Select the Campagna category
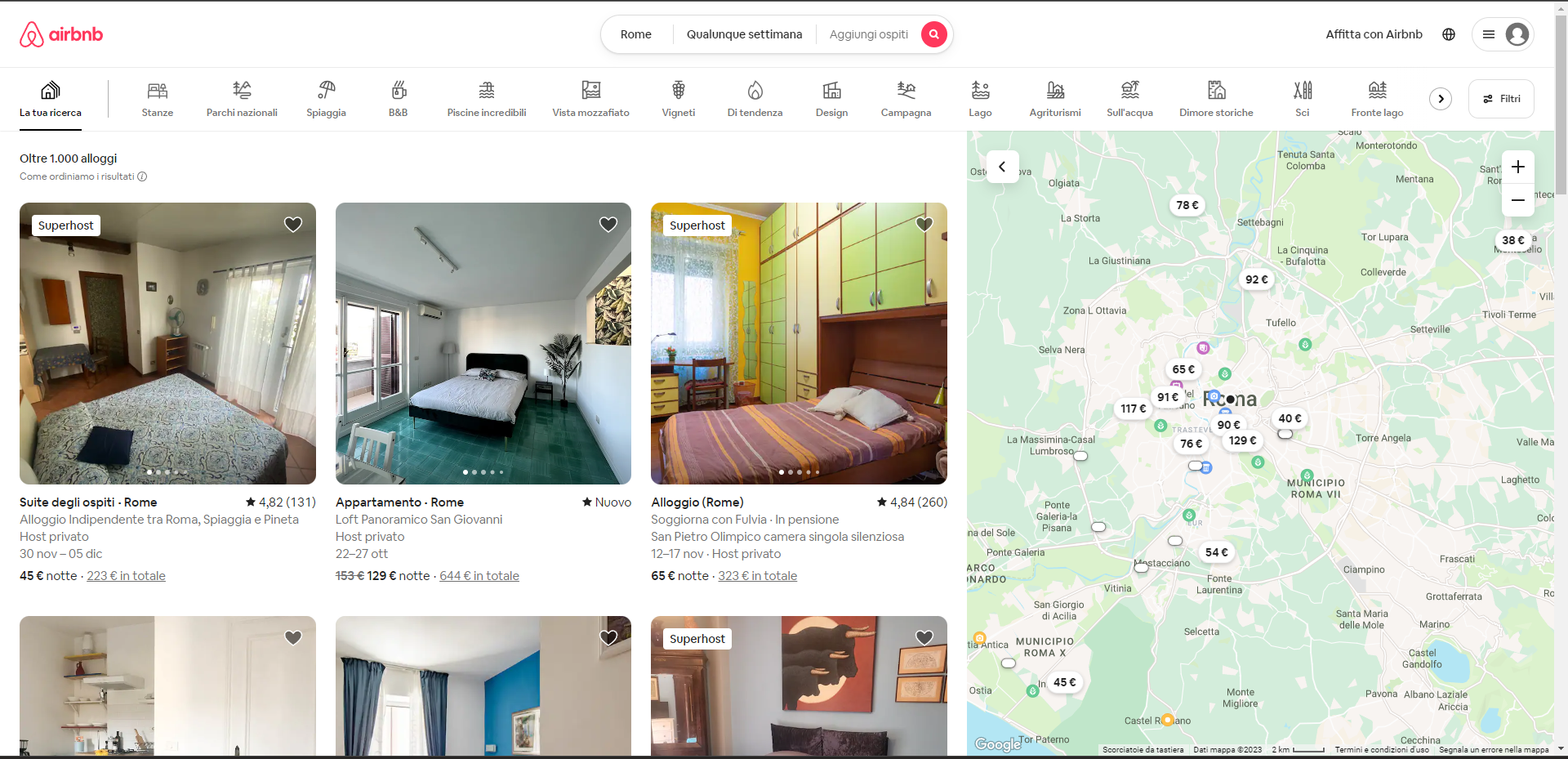The height and width of the screenshot is (759, 1568). pos(906,100)
